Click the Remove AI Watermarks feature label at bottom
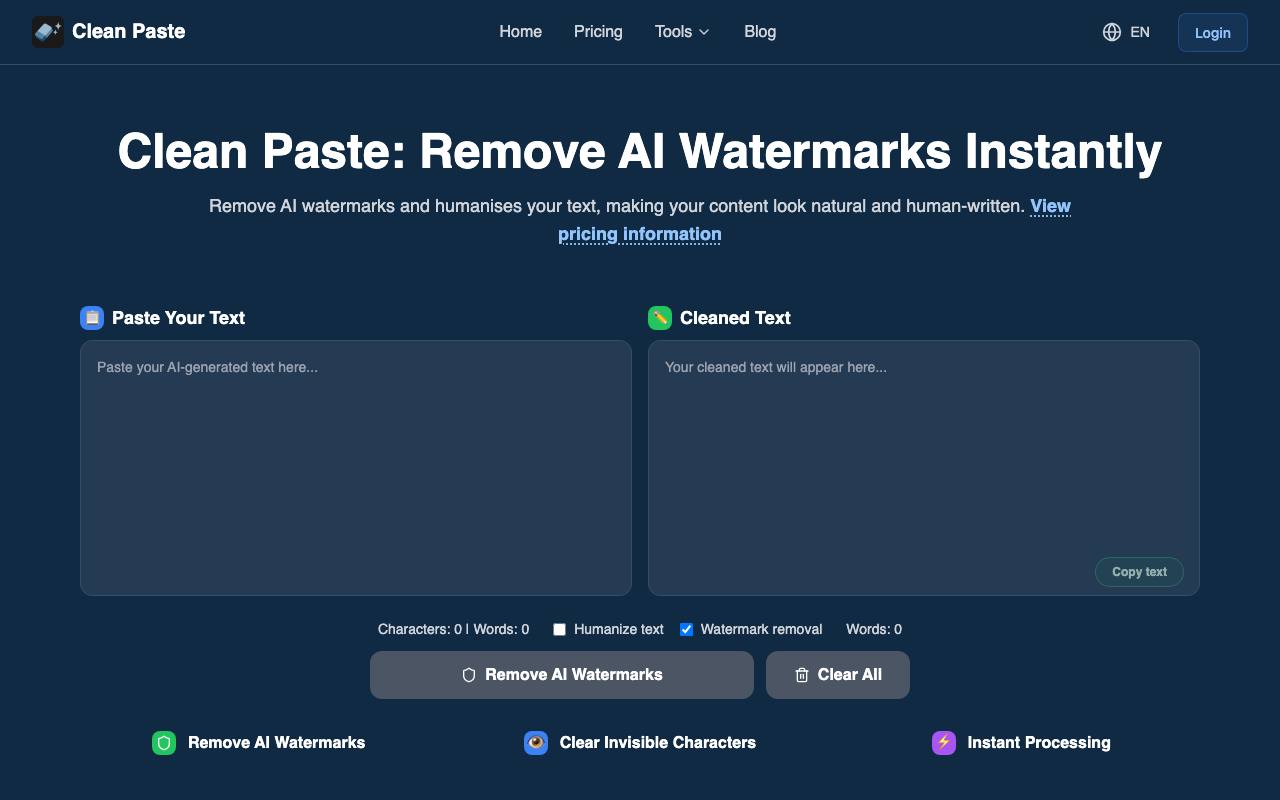 pos(276,743)
